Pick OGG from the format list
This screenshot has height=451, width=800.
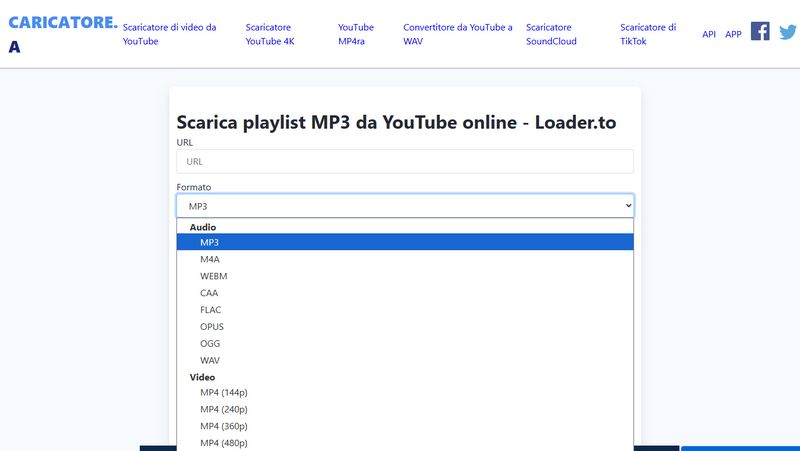[405, 343]
